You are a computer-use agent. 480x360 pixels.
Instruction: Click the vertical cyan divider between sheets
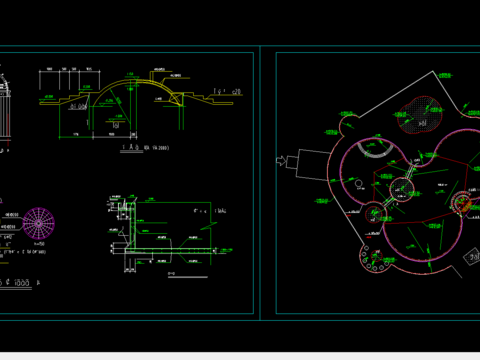point(260,183)
